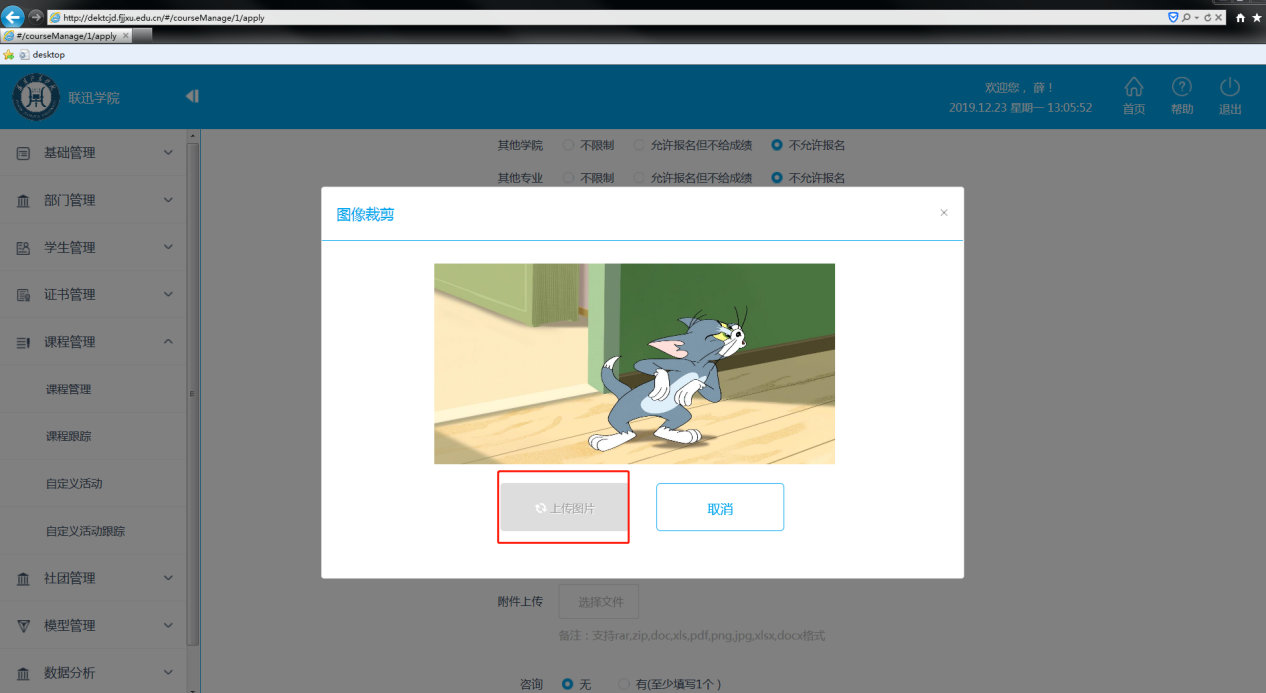
Task: Click the 课程管理 sidebar icon
Action: [23, 342]
